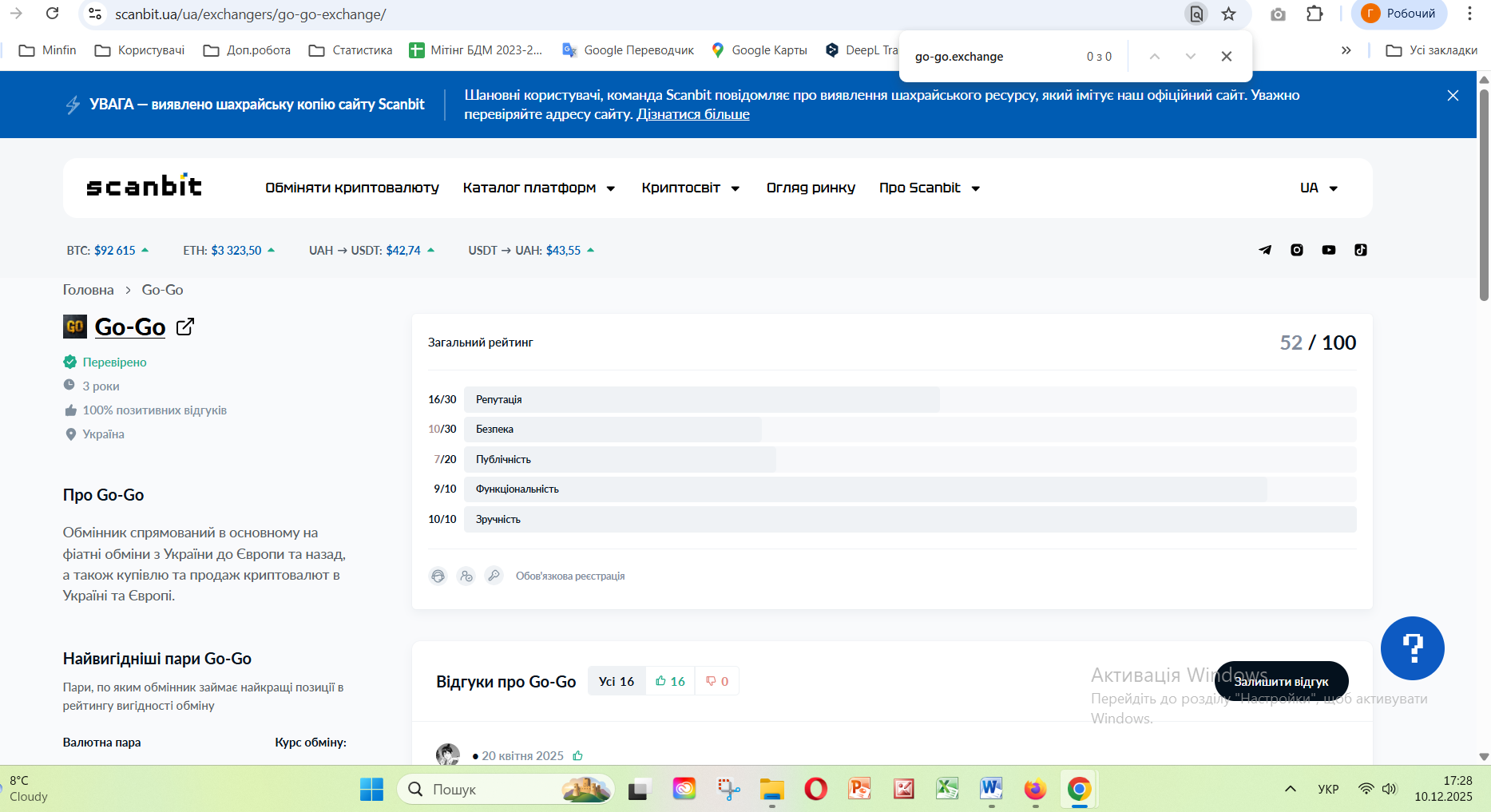Open the Google Переводчик bookmark
This screenshot has height=812, width=1491.
[x=628, y=50]
